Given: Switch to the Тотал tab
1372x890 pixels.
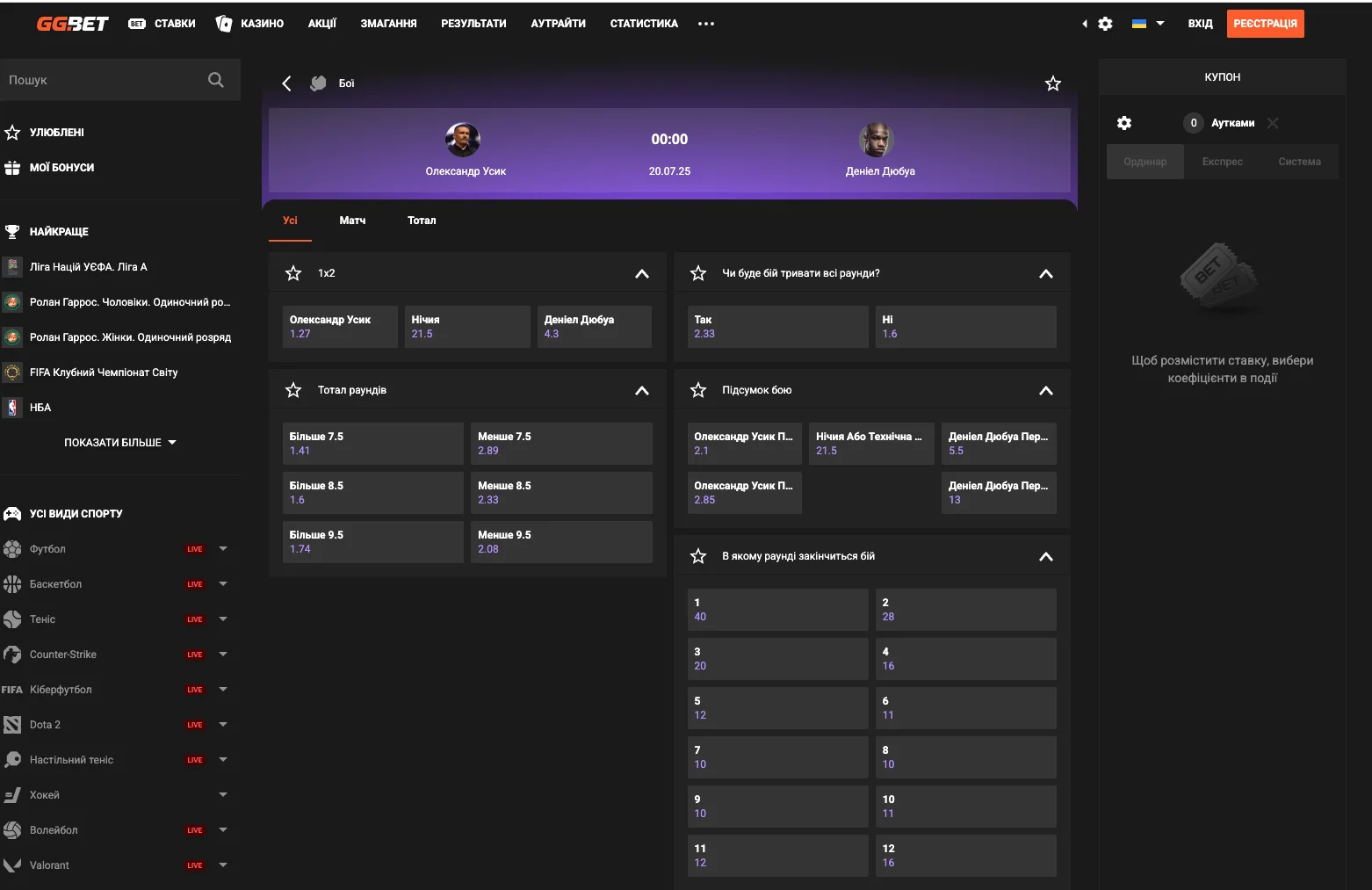Looking at the screenshot, I should click(422, 221).
